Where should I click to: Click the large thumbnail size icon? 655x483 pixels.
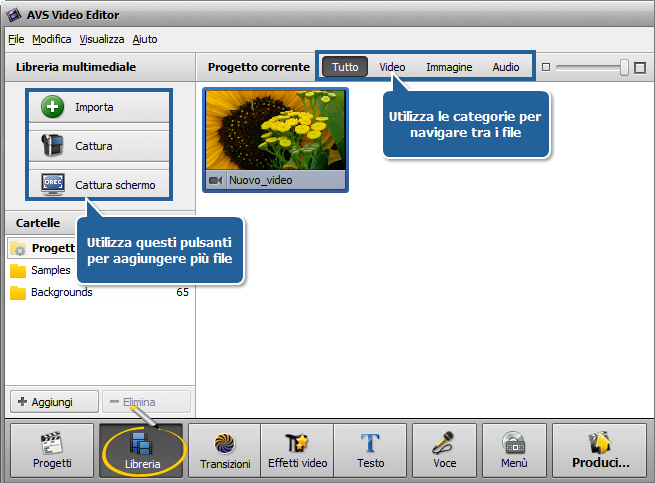pyautogui.click(x=640, y=67)
